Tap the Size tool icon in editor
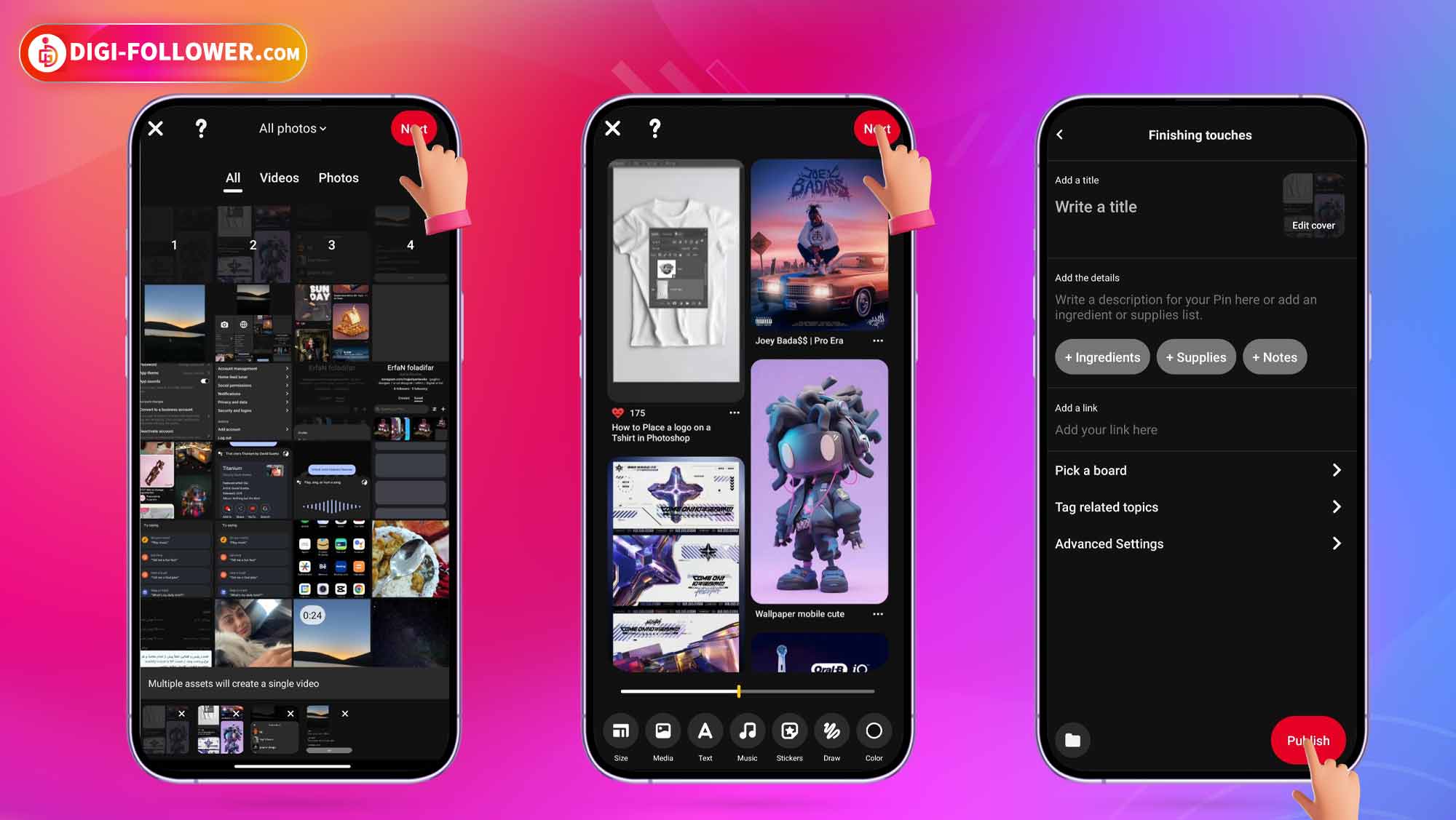 (622, 731)
